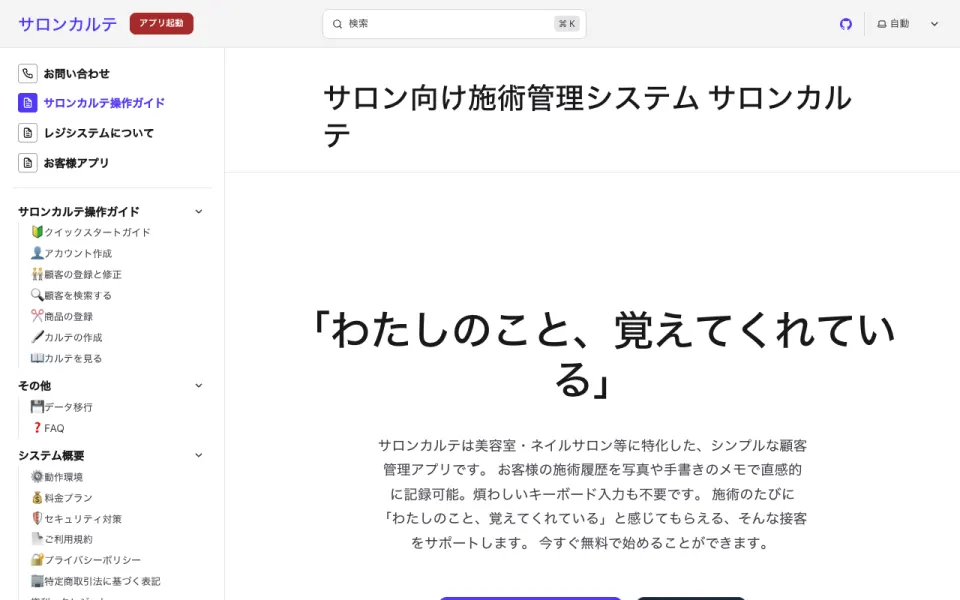The image size is (960, 600).
Task: Open 顧客を検索する page
Action: pos(72,295)
